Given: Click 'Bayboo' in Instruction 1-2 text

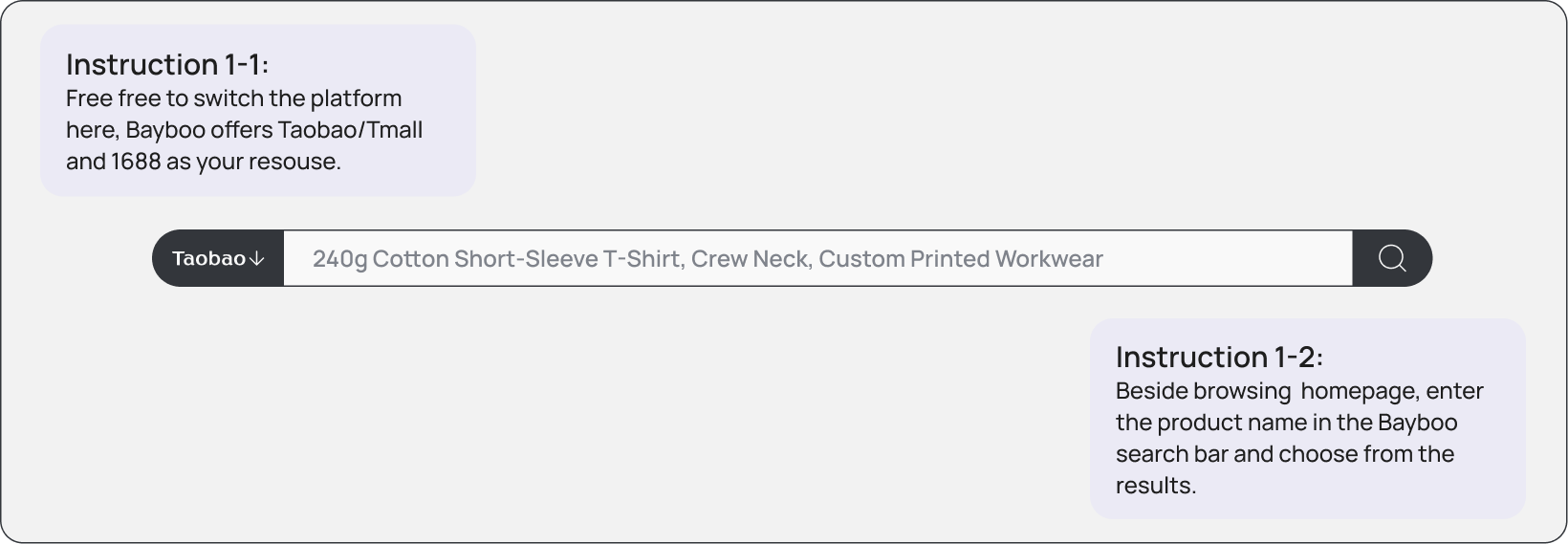Looking at the screenshot, I should pyautogui.click(x=1417, y=423).
